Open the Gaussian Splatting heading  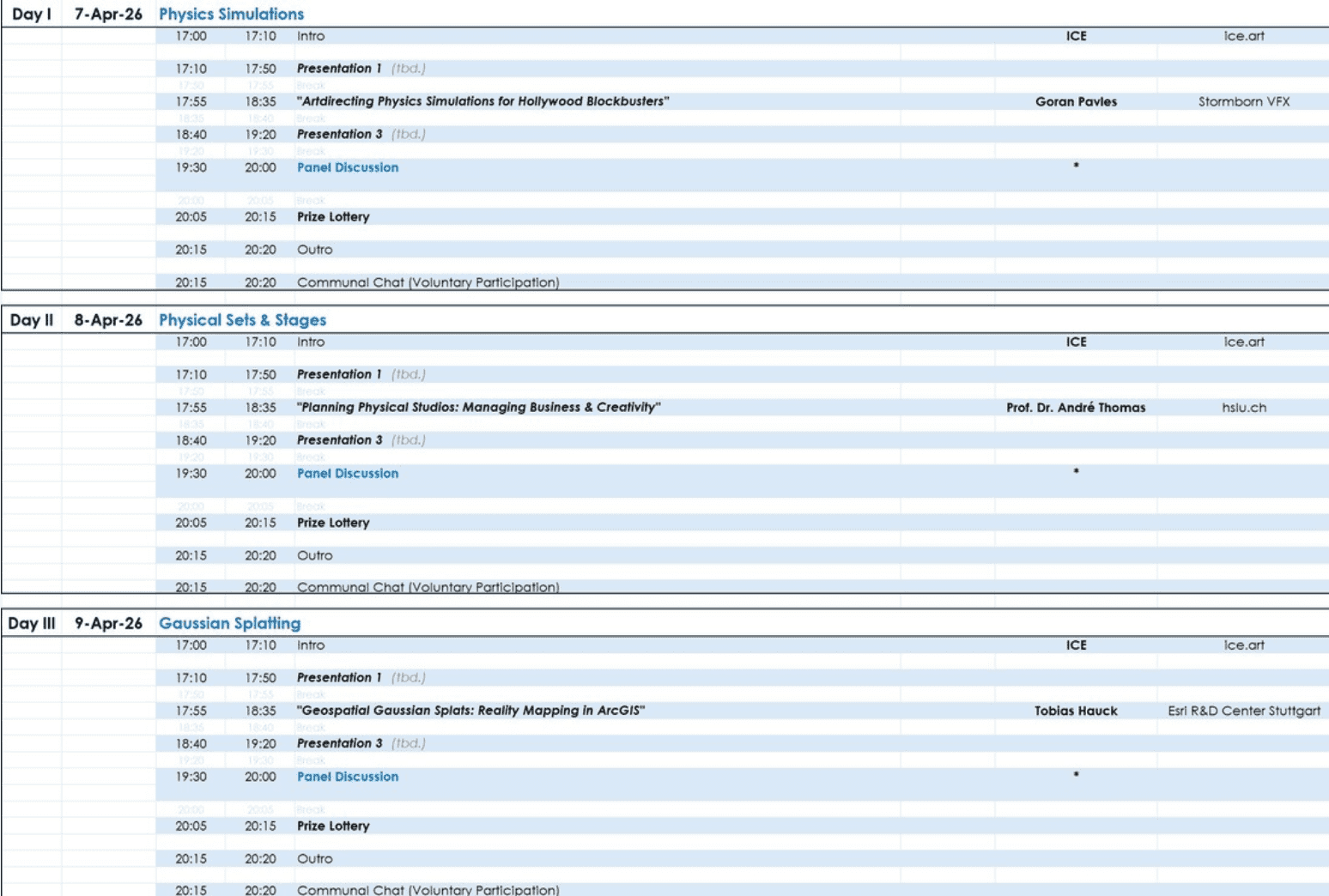(229, 624)
